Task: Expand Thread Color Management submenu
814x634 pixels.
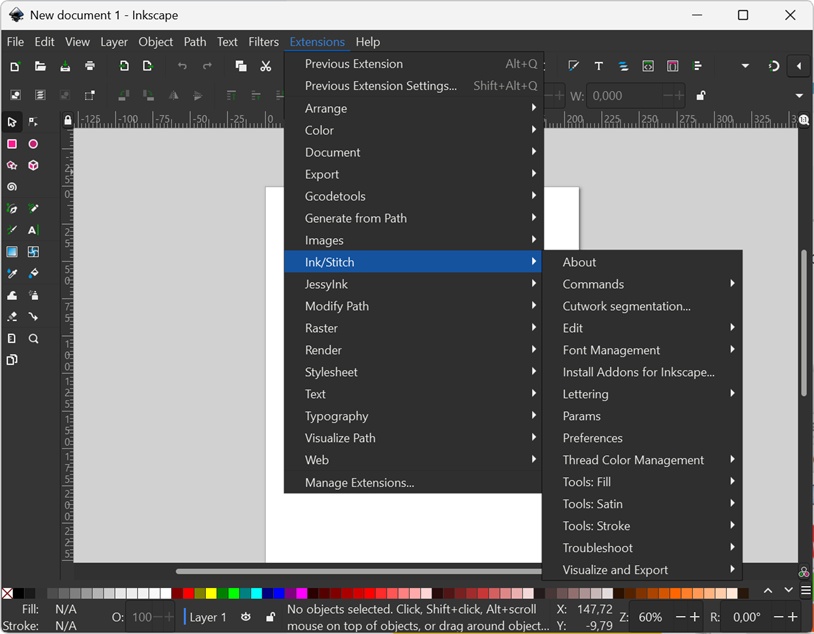Action: point(642,460)
